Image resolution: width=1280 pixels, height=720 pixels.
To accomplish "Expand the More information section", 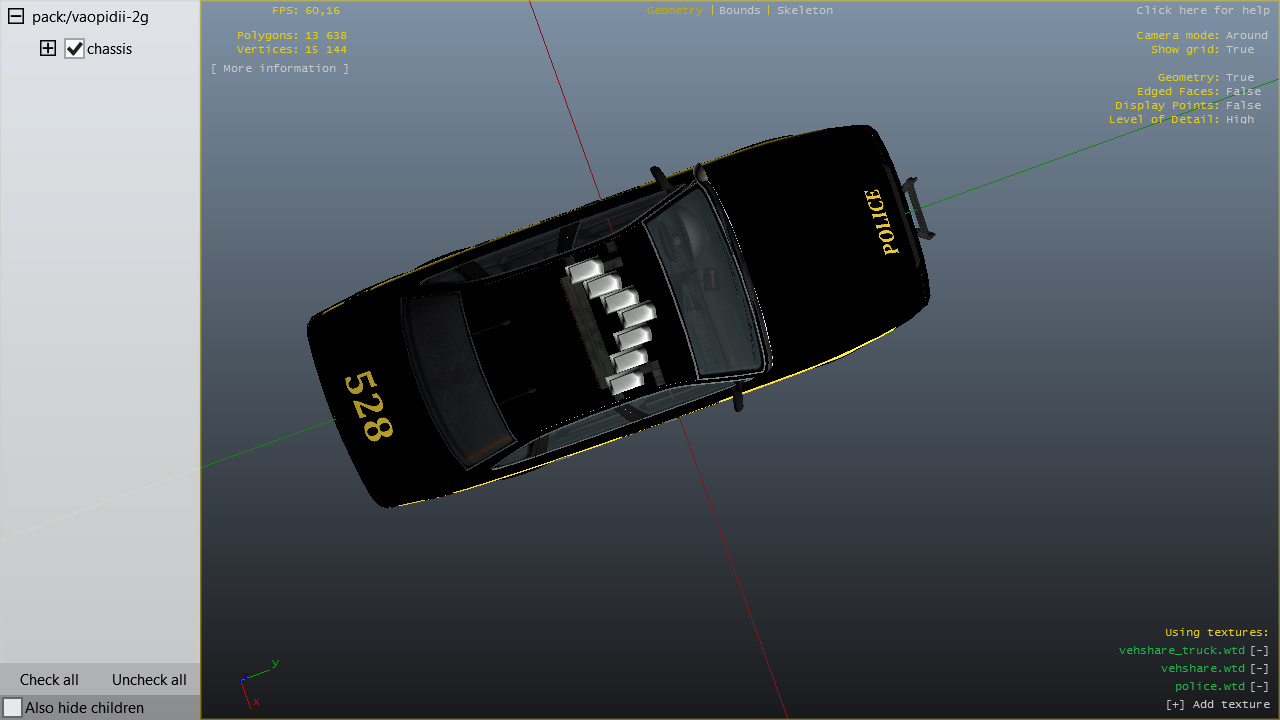I will 280,68.
